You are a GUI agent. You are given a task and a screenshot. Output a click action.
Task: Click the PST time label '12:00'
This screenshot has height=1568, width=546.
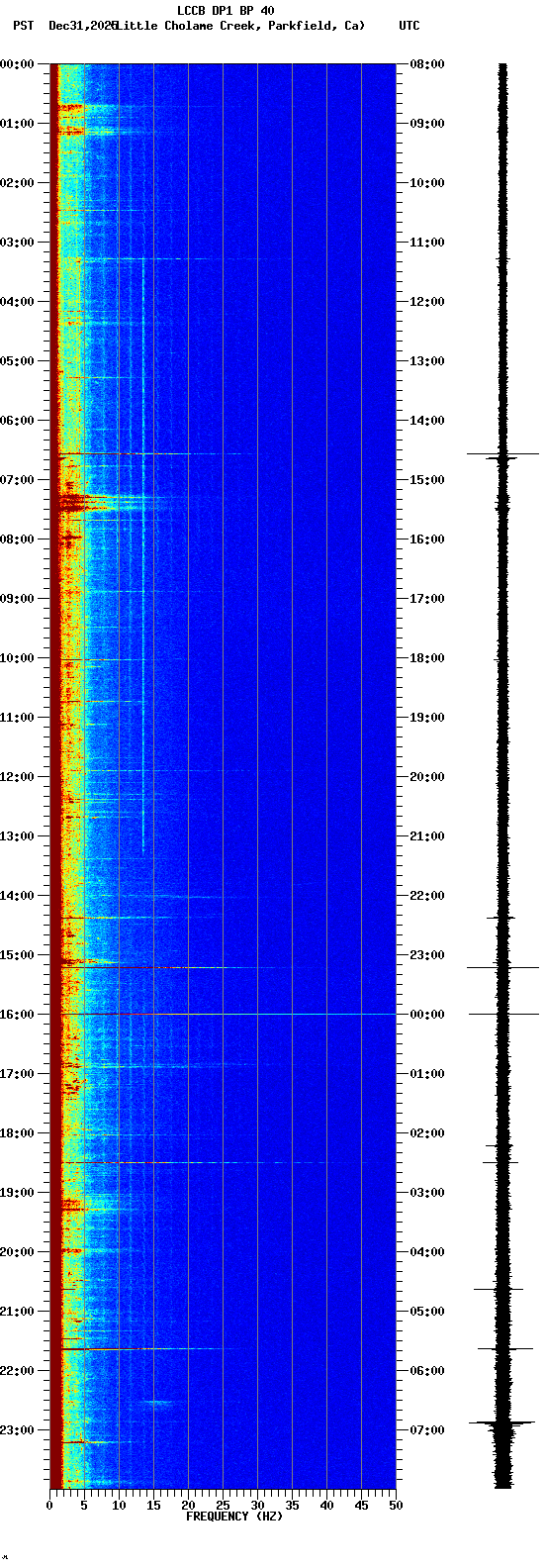17,777
